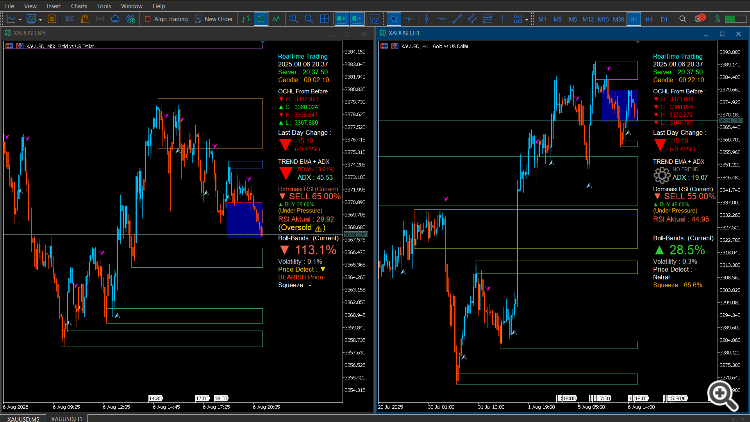
Task: Select the crosshair tool
Action: 409,19
